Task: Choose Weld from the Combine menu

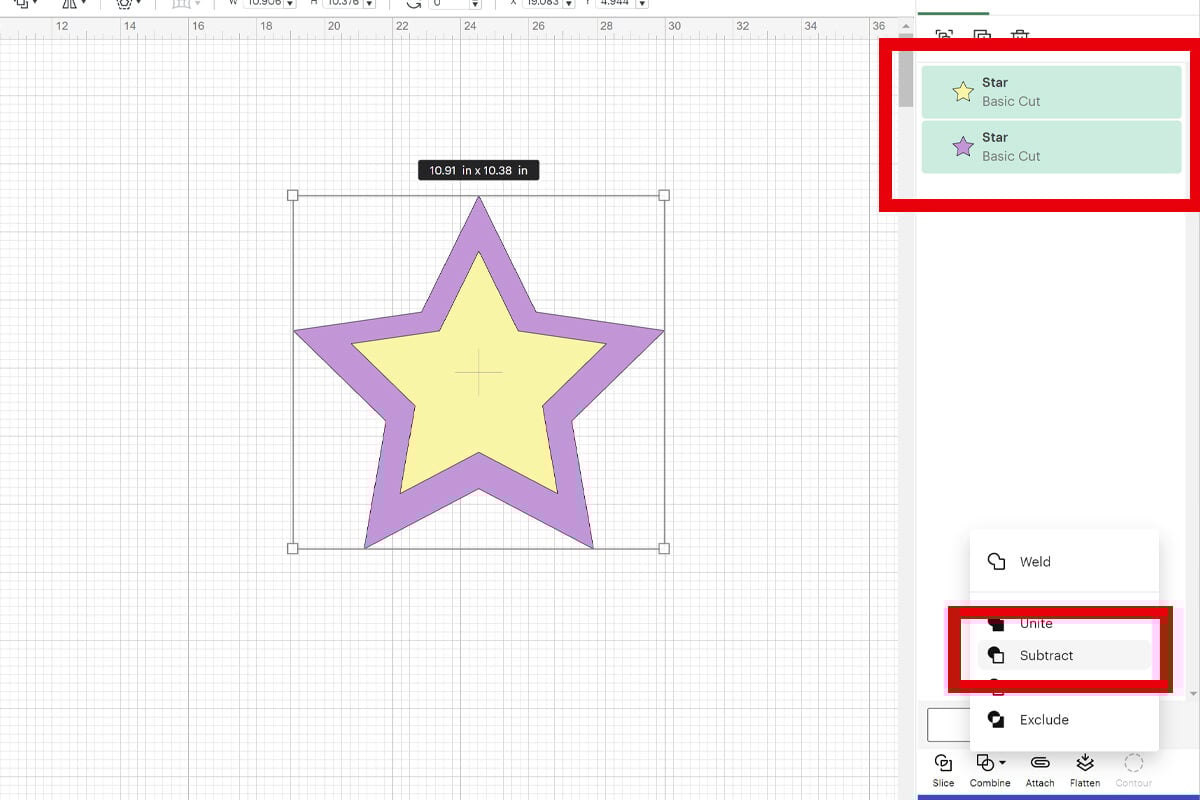Action: point(1035,561)
